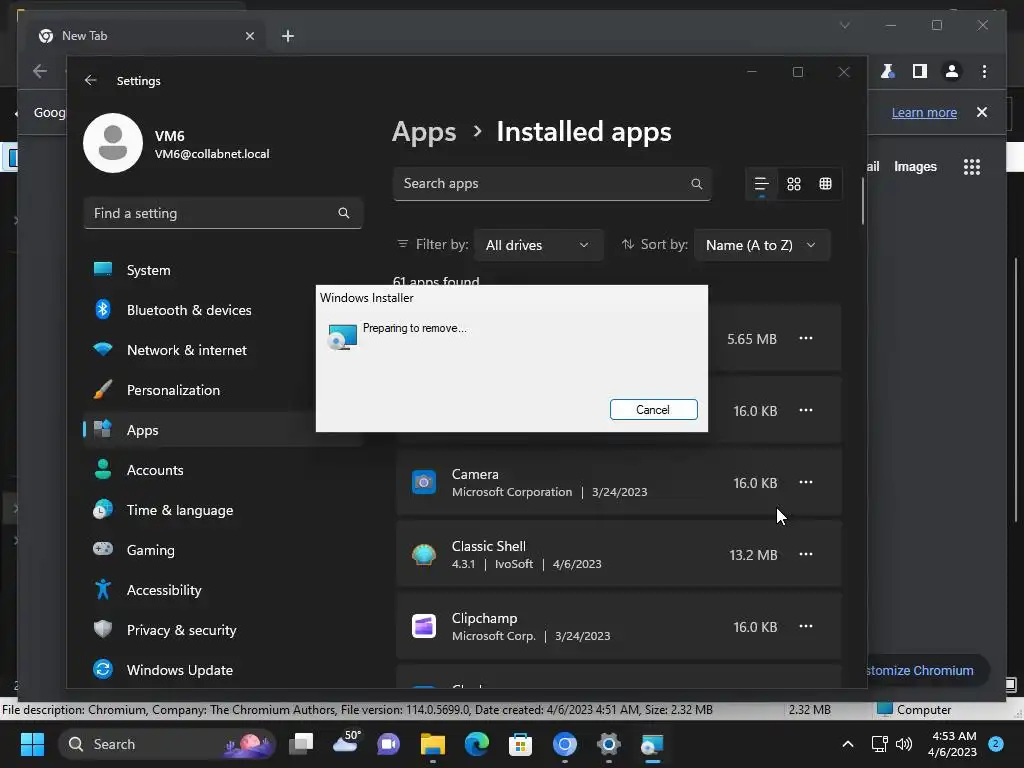
Task: Cancel the Windows Installer removal
Action: pos(653,409)
